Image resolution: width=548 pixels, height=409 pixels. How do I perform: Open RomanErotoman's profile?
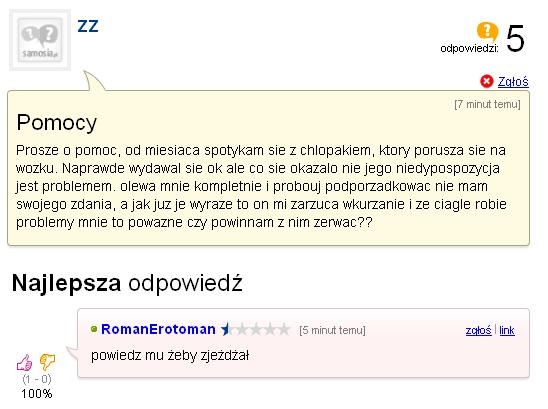[x=158, y=329]
